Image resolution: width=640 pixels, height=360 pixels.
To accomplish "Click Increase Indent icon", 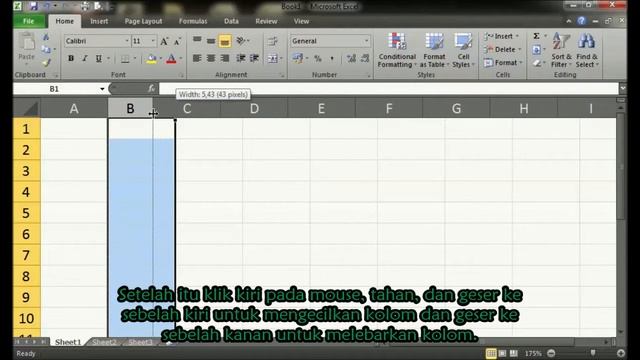I will pyautogui.click(x=255, y=58).
